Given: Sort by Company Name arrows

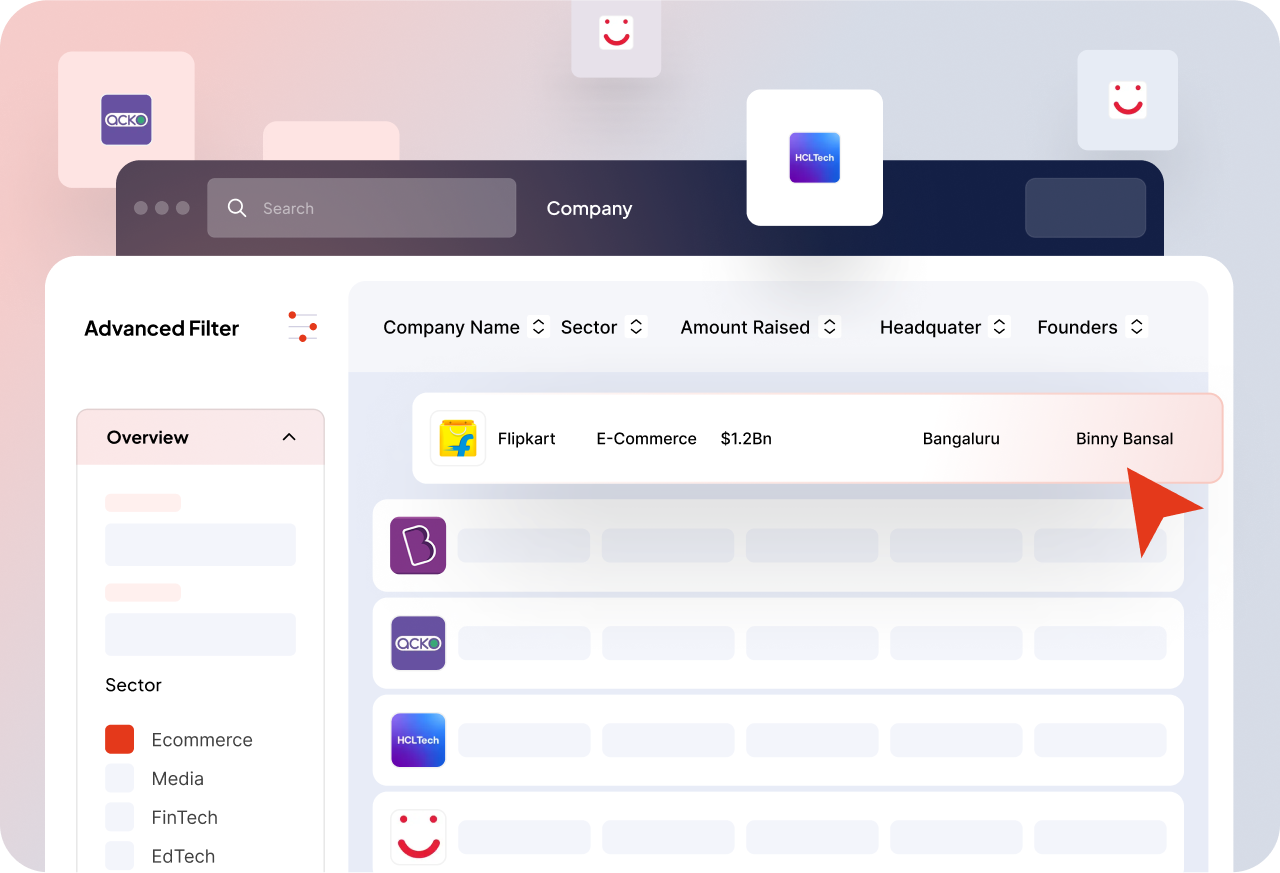Looking at the screenshot, I should coord(538,327).
